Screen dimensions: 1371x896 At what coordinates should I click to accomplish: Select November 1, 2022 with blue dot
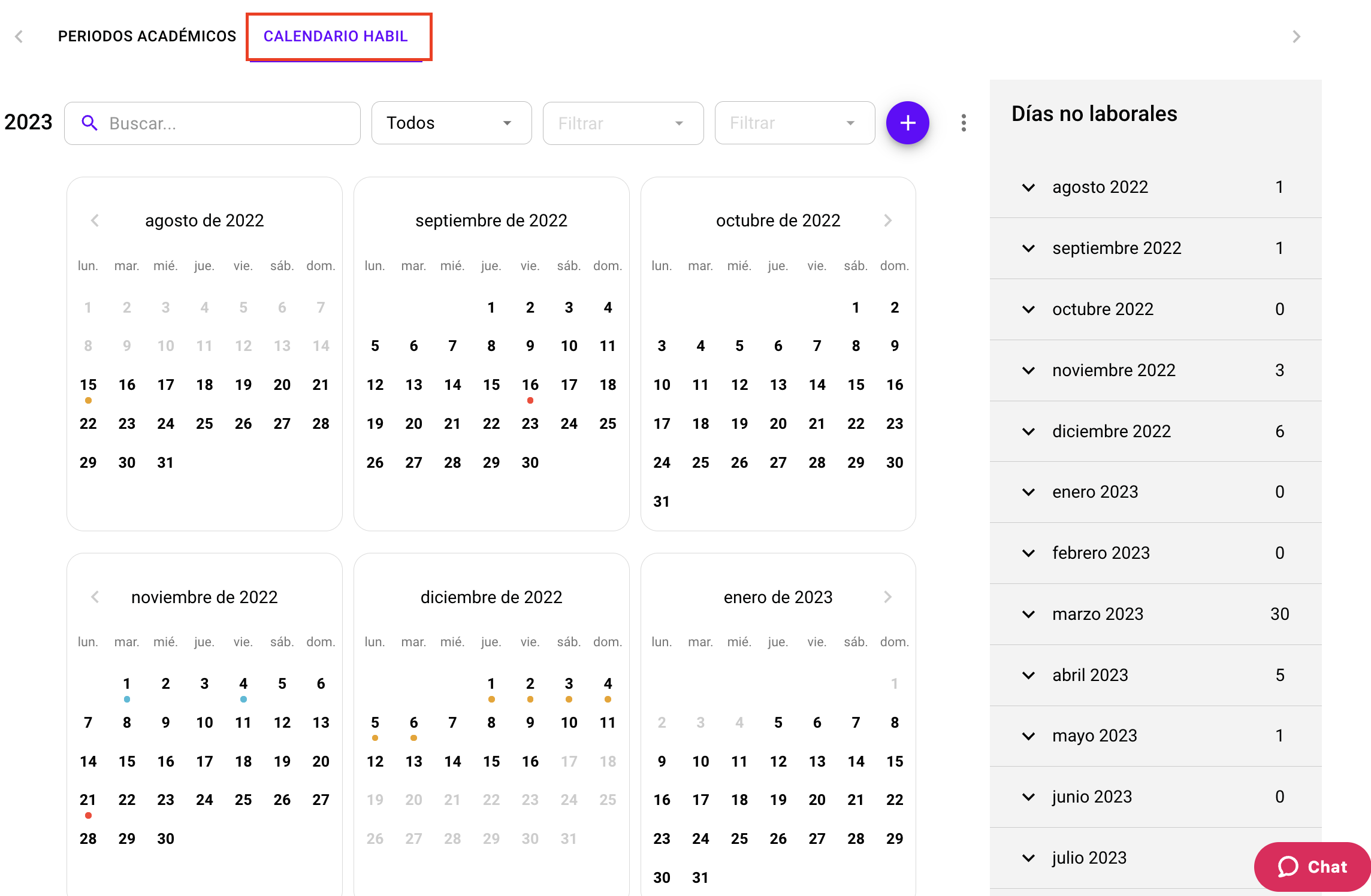tap(127, 684)
